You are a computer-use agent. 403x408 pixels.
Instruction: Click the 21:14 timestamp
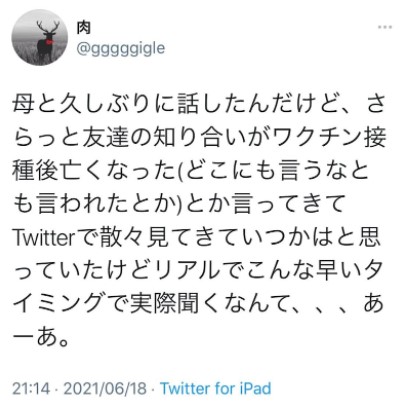[31, 389]
